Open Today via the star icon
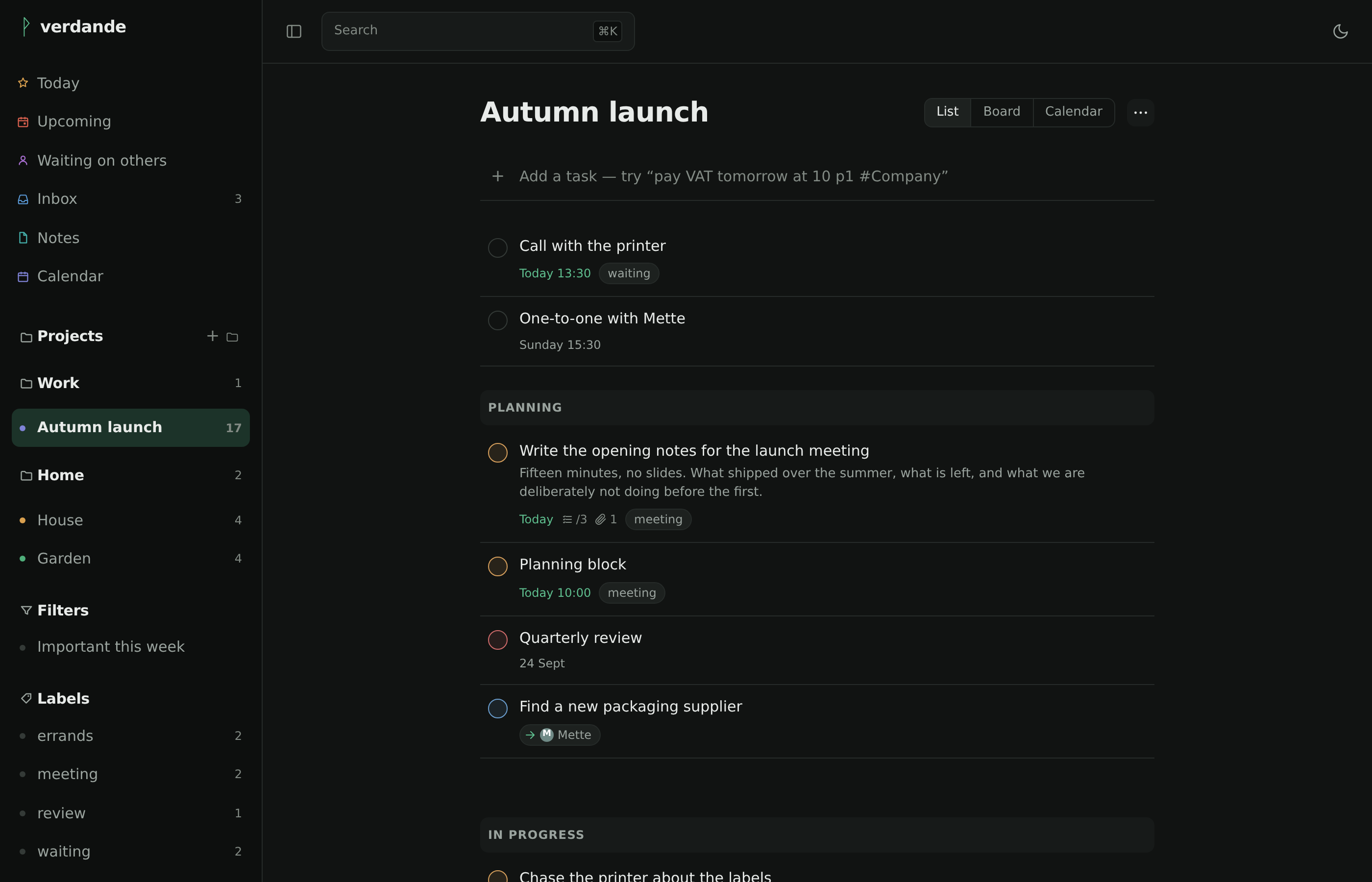Screen dimensions: 1372x882 coord(23,83)
